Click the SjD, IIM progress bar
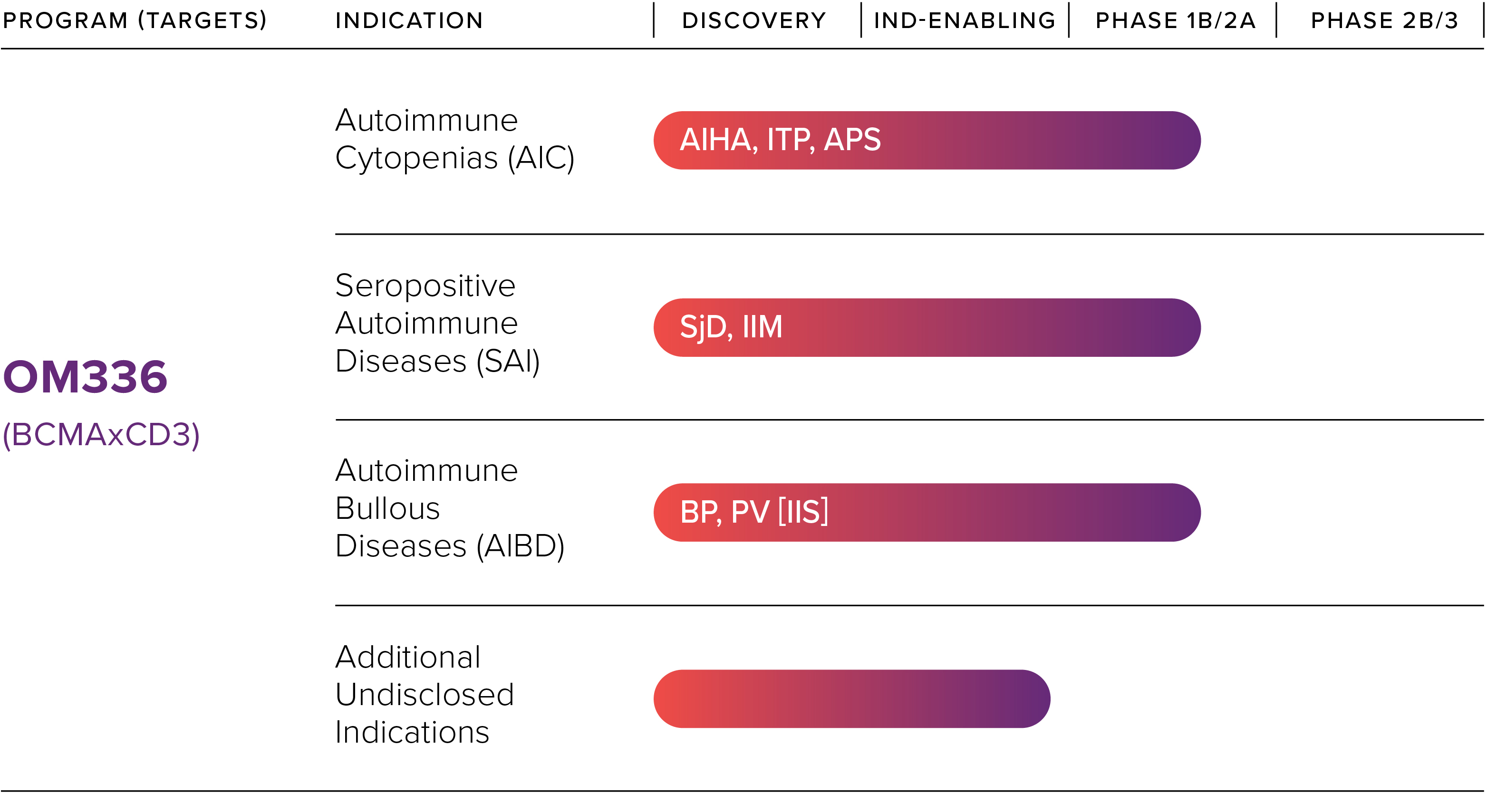 (927, 327)
